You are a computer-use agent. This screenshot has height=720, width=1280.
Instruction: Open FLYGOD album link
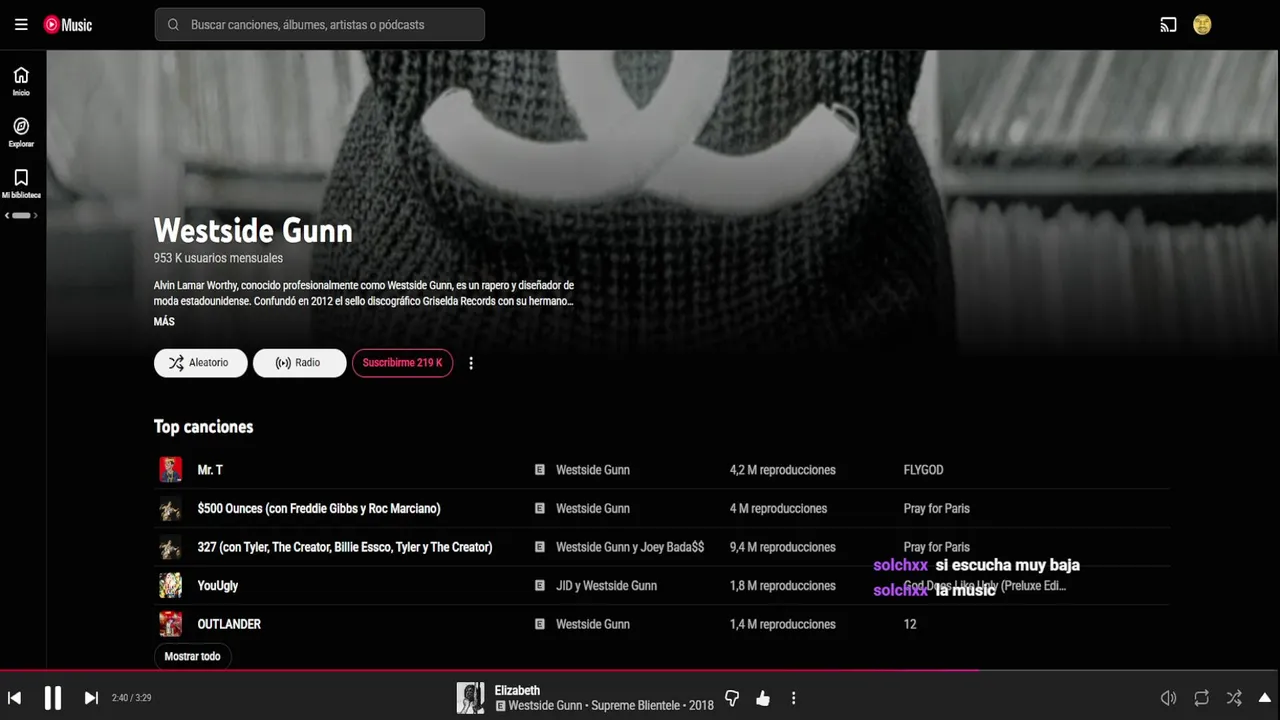coord(923,470)
